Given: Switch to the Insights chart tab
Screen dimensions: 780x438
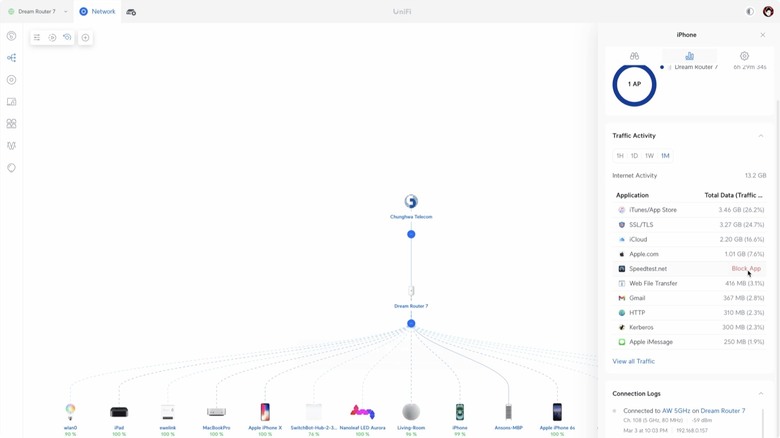Looking at the screenshot, I should click(x=689, y=56).
